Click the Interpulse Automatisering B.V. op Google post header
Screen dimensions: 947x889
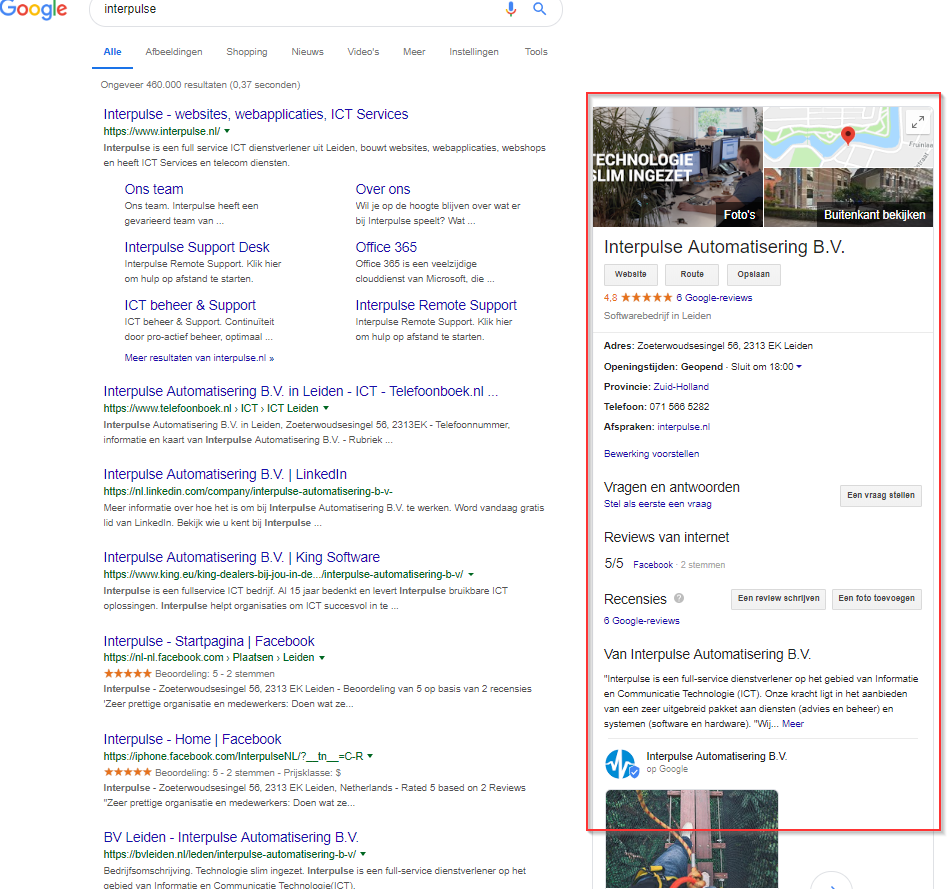coord(716,762)
